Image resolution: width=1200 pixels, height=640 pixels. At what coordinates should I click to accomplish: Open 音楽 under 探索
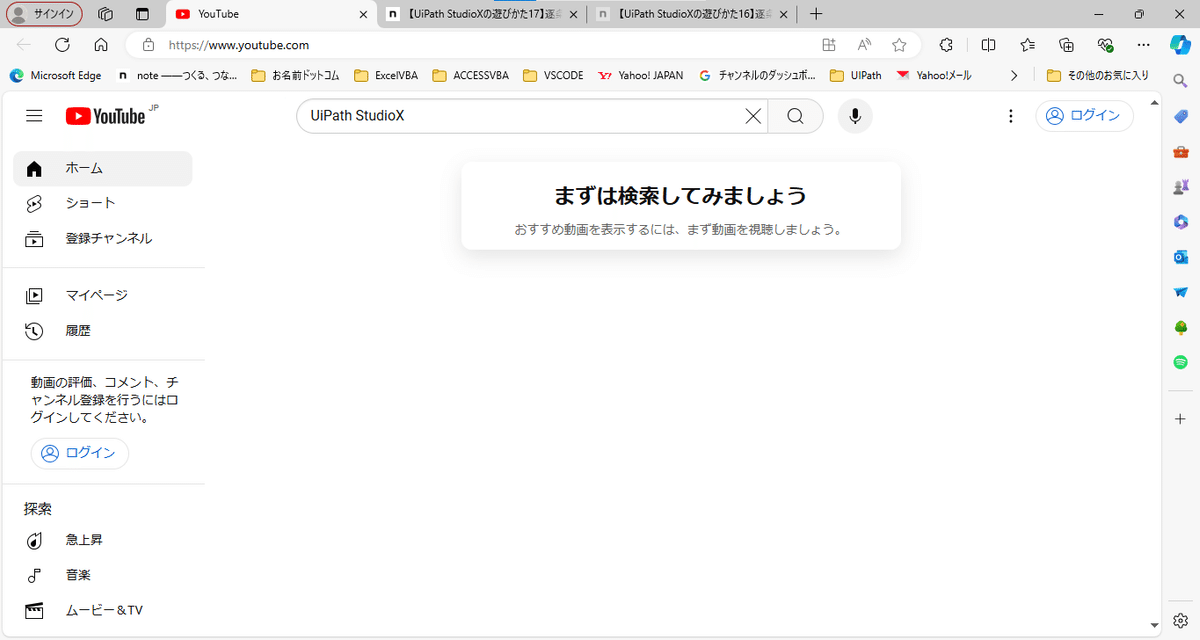pyautogui.click(x=102, y=575)
